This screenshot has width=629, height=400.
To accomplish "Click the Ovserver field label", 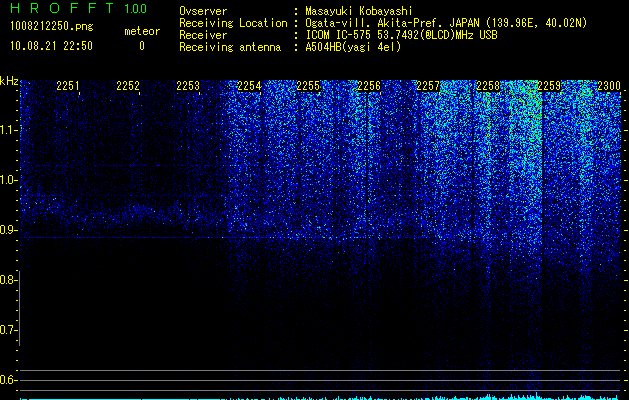I will click(203, 11).
